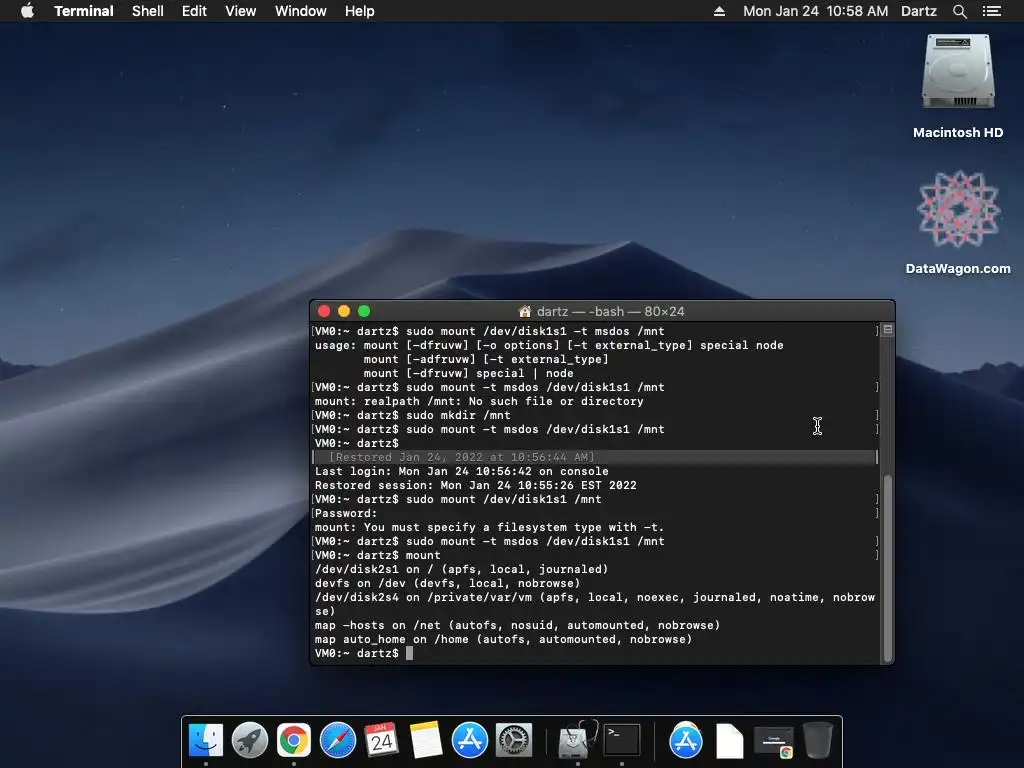This screenshot has height=768, width=1024.
Task: Open the Terminal application menu
Action: pos(84,11)
